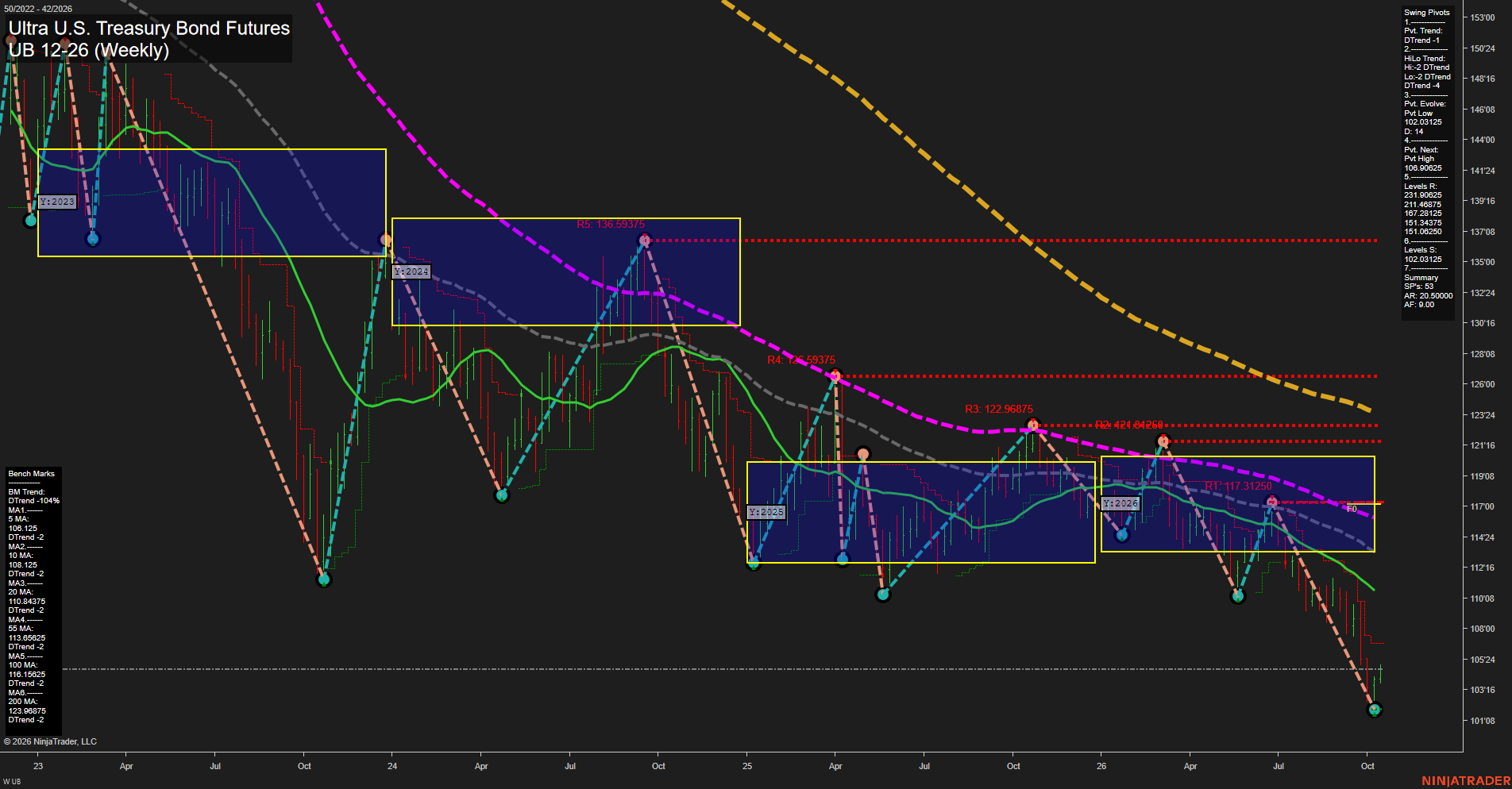Click the Levels R: heading in Swing Pivots

point(1421,187)
